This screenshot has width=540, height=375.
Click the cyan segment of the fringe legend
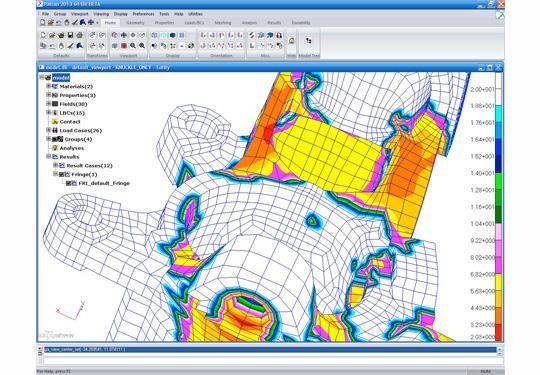point(498,114)
